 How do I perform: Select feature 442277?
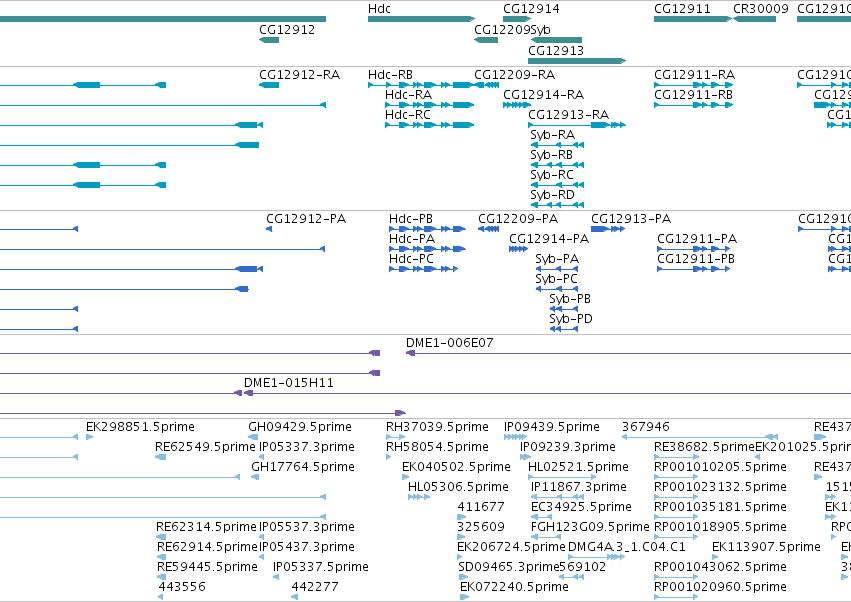pos(315,587)
